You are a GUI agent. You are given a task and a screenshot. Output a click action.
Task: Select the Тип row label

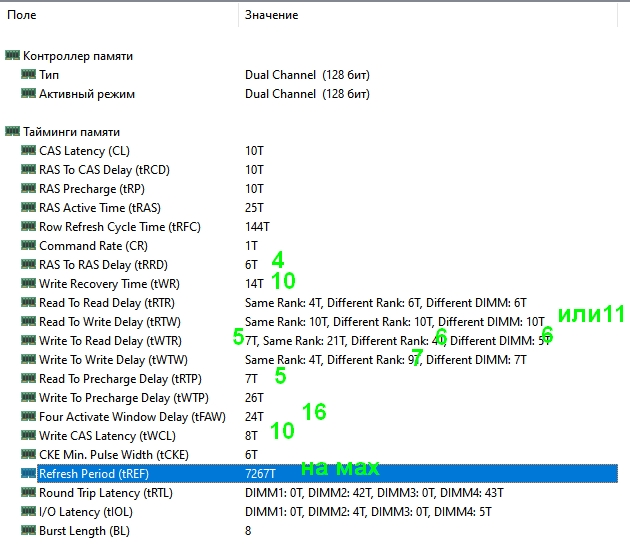[49, 75]
